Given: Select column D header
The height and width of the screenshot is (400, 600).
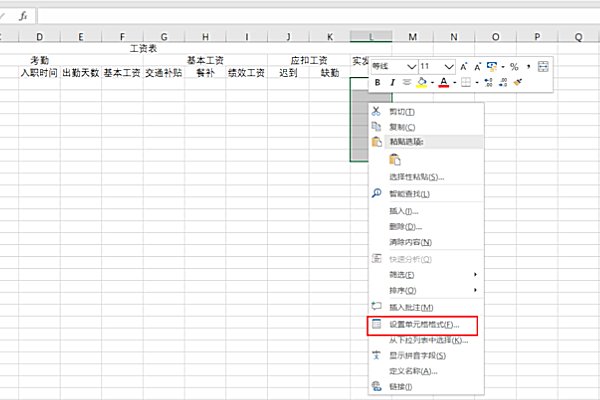Looking at the screenshot, I should point(39,37).
